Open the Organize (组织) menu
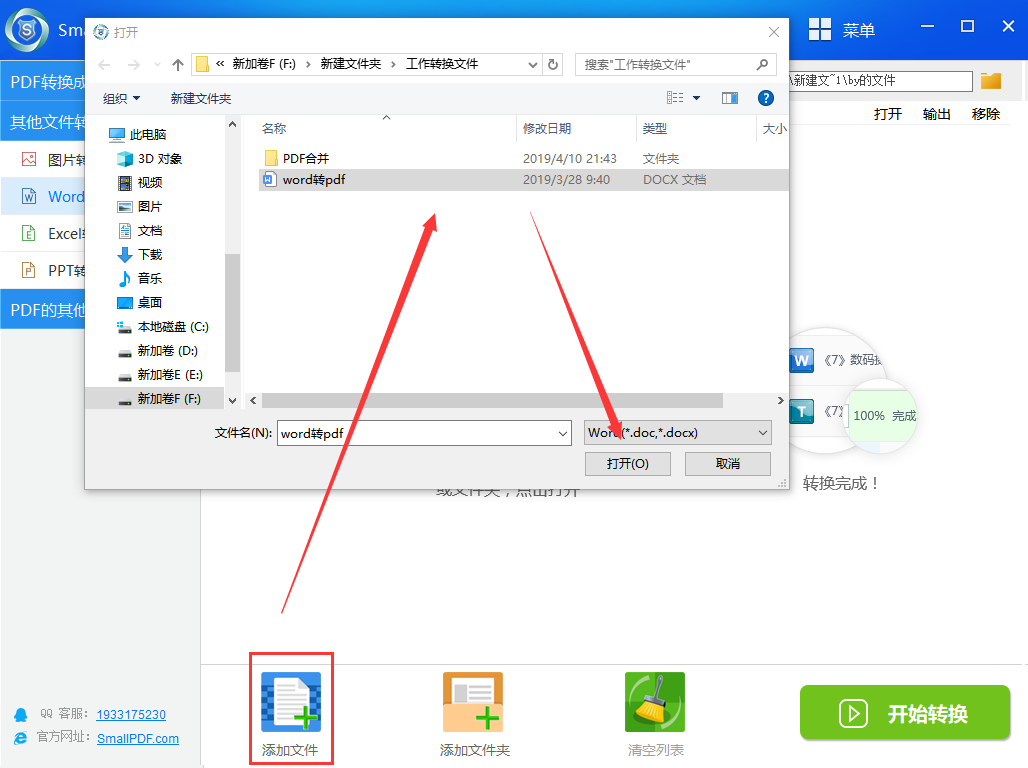The width and height of the screenshot is (1028, 768). (122, 98)
